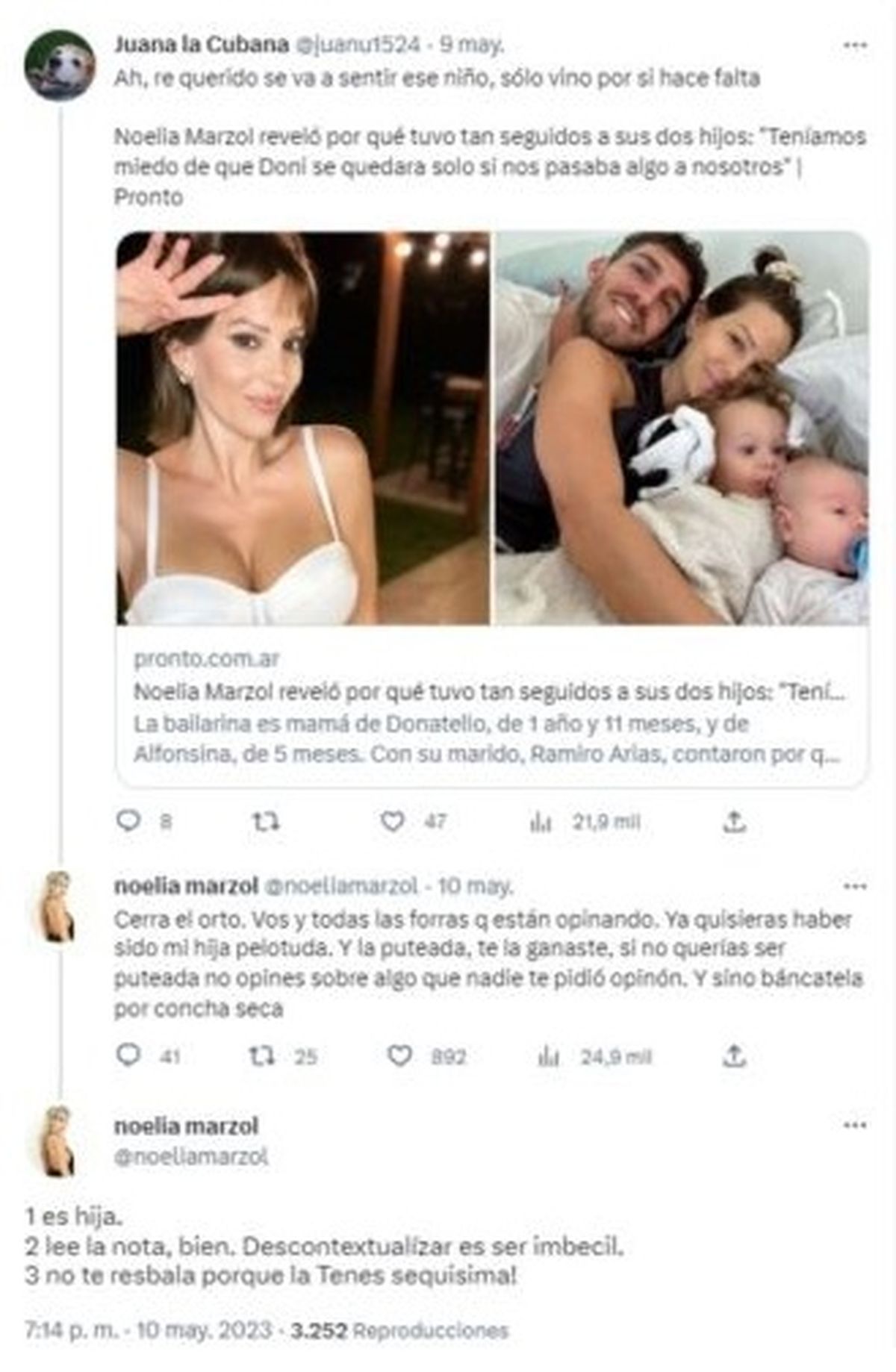The image size is (896, 1372).
Task: View analytics showing 24,9 mil views
Action: [549, 1056]
